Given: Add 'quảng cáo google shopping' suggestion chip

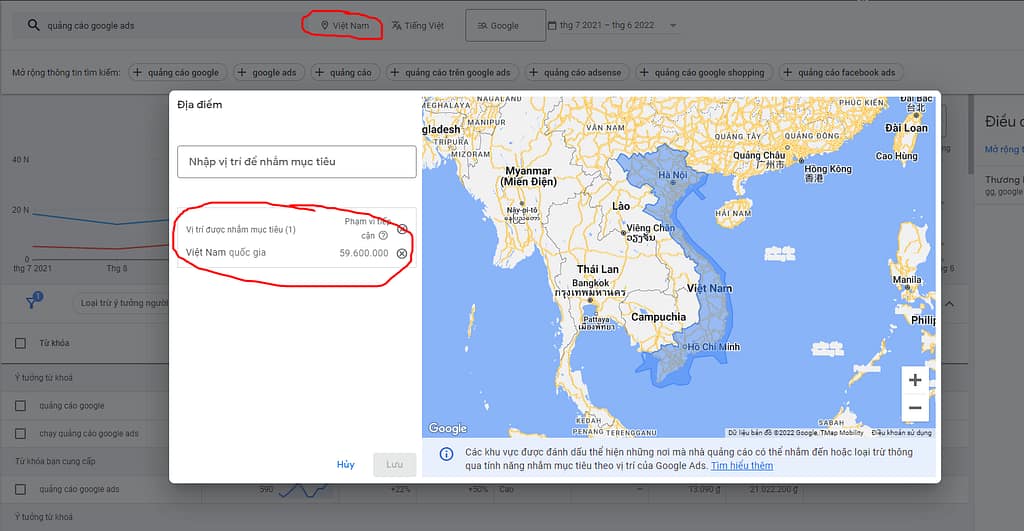Looking at the screenshot, I should pyautogui.click(x=703, y=72).
